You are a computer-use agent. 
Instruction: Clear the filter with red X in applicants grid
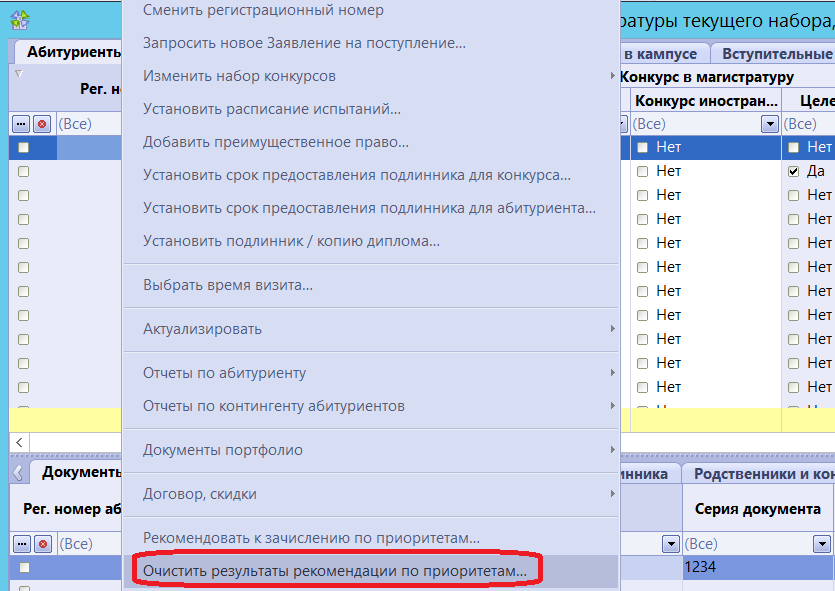point(42,124)
